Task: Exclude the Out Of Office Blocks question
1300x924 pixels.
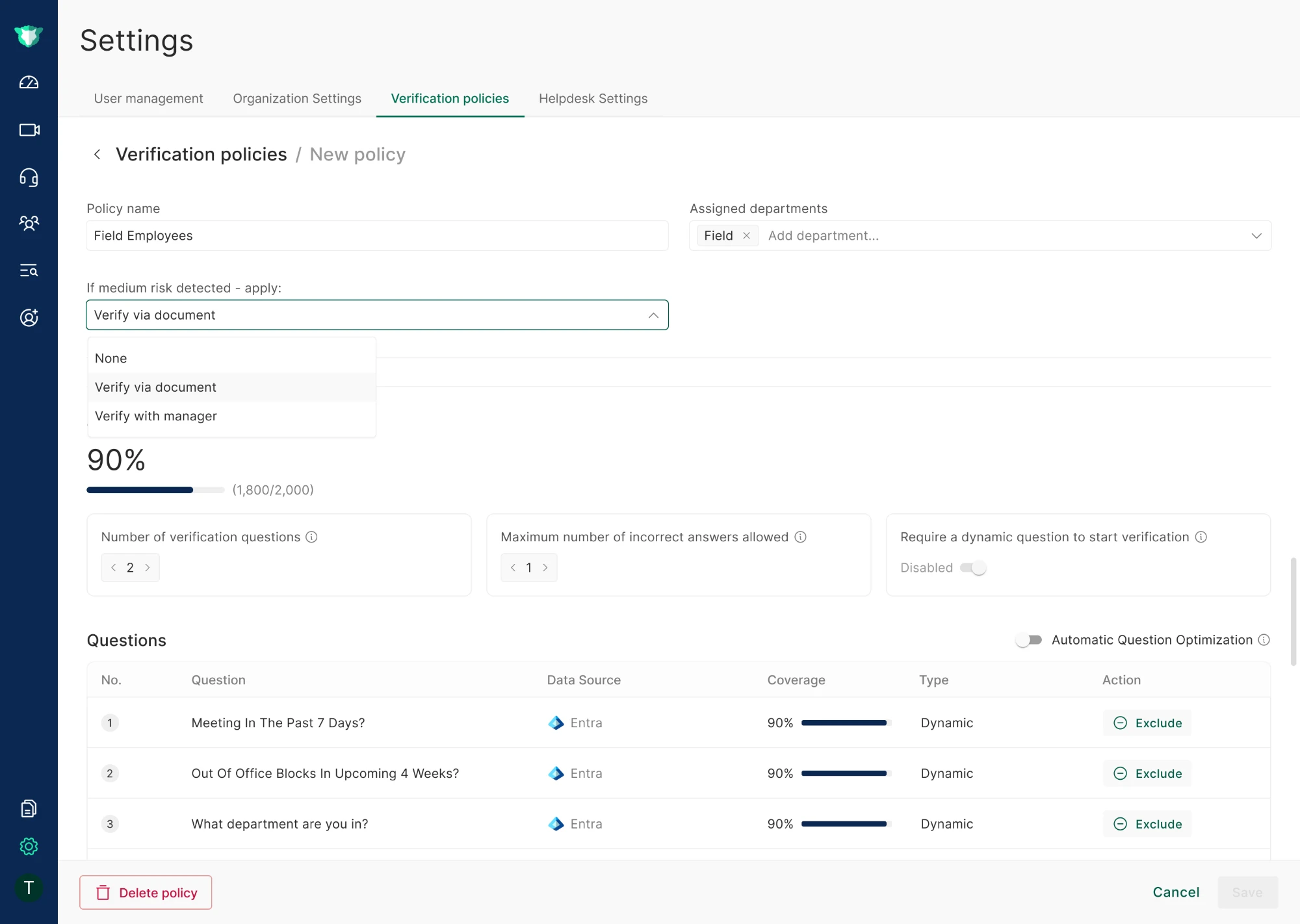Action: pos(1147,773)
